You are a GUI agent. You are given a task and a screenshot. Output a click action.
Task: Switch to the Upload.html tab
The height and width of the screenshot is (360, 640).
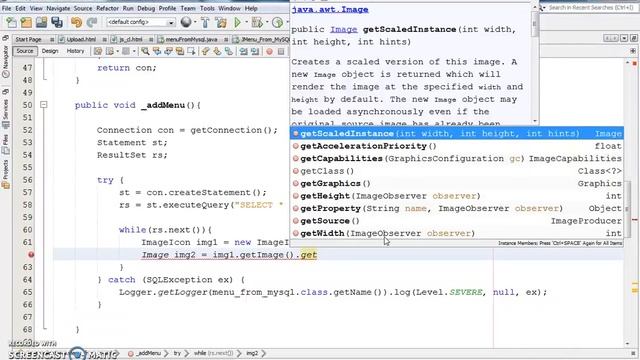(81, 39)
